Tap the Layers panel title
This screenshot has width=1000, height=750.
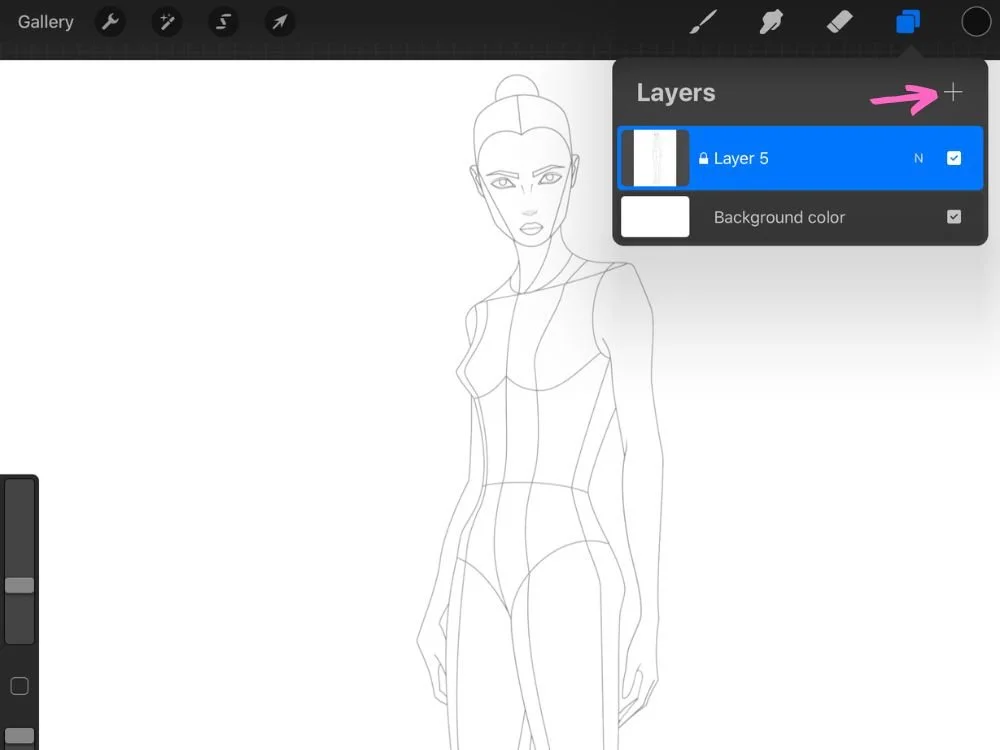click(x=675, y=92)
